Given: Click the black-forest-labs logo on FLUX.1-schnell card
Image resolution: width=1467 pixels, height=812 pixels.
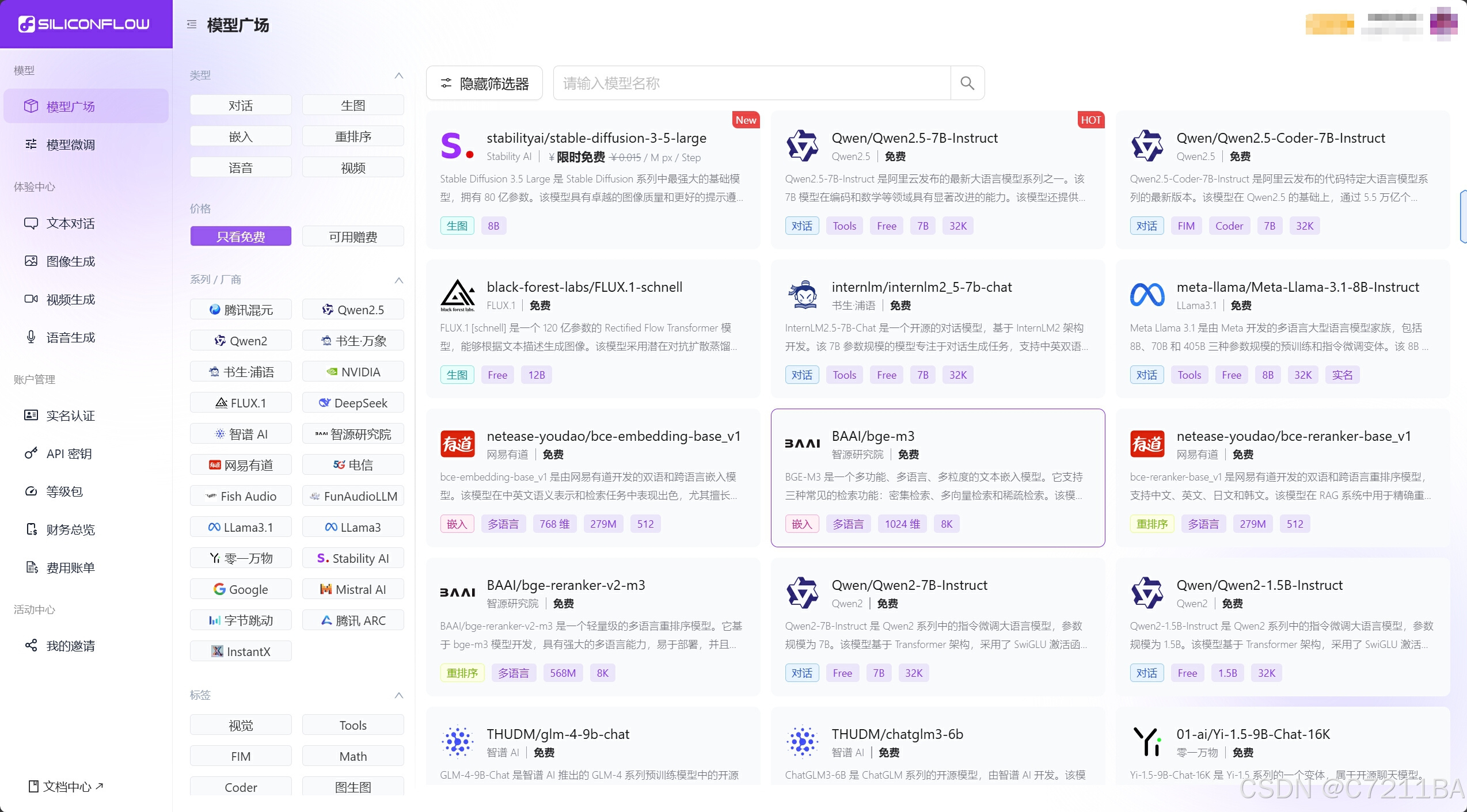Looking at the screenshot, I should pos(458,295).
